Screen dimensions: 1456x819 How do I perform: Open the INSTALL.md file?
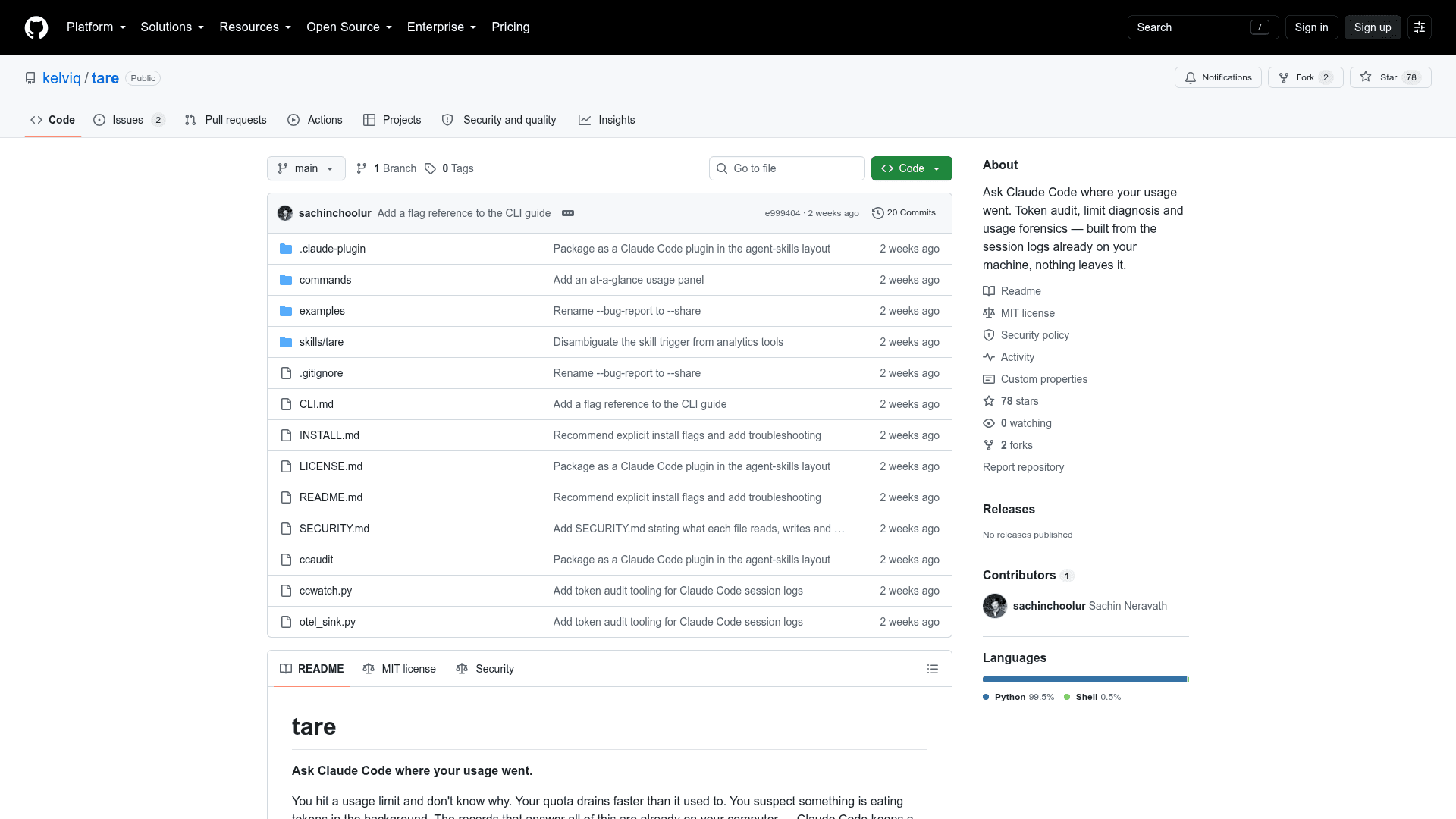[329, 435]
